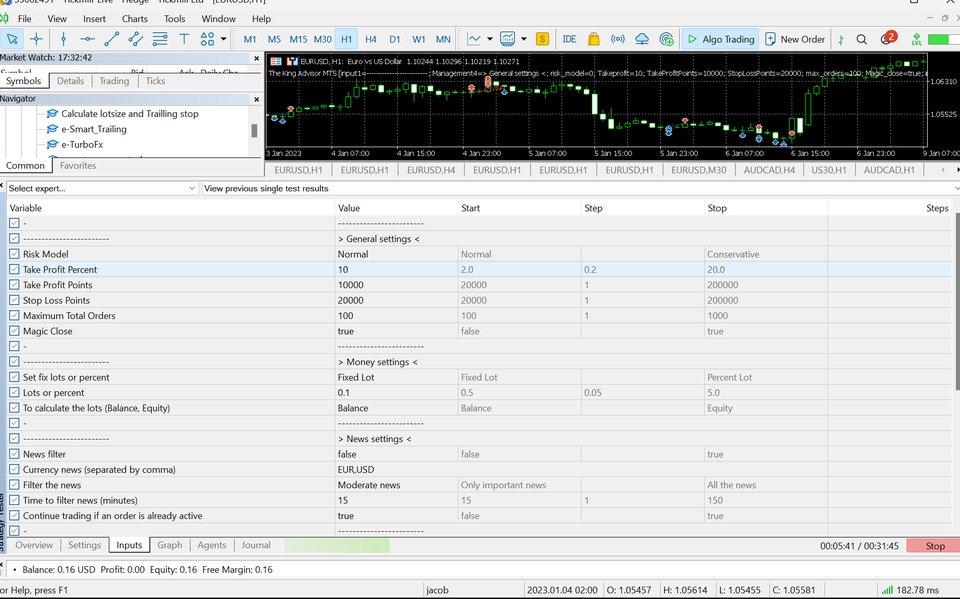Uncheck the Take Profit Percent checkbox
960x599 pixels.
click(14, 270)
